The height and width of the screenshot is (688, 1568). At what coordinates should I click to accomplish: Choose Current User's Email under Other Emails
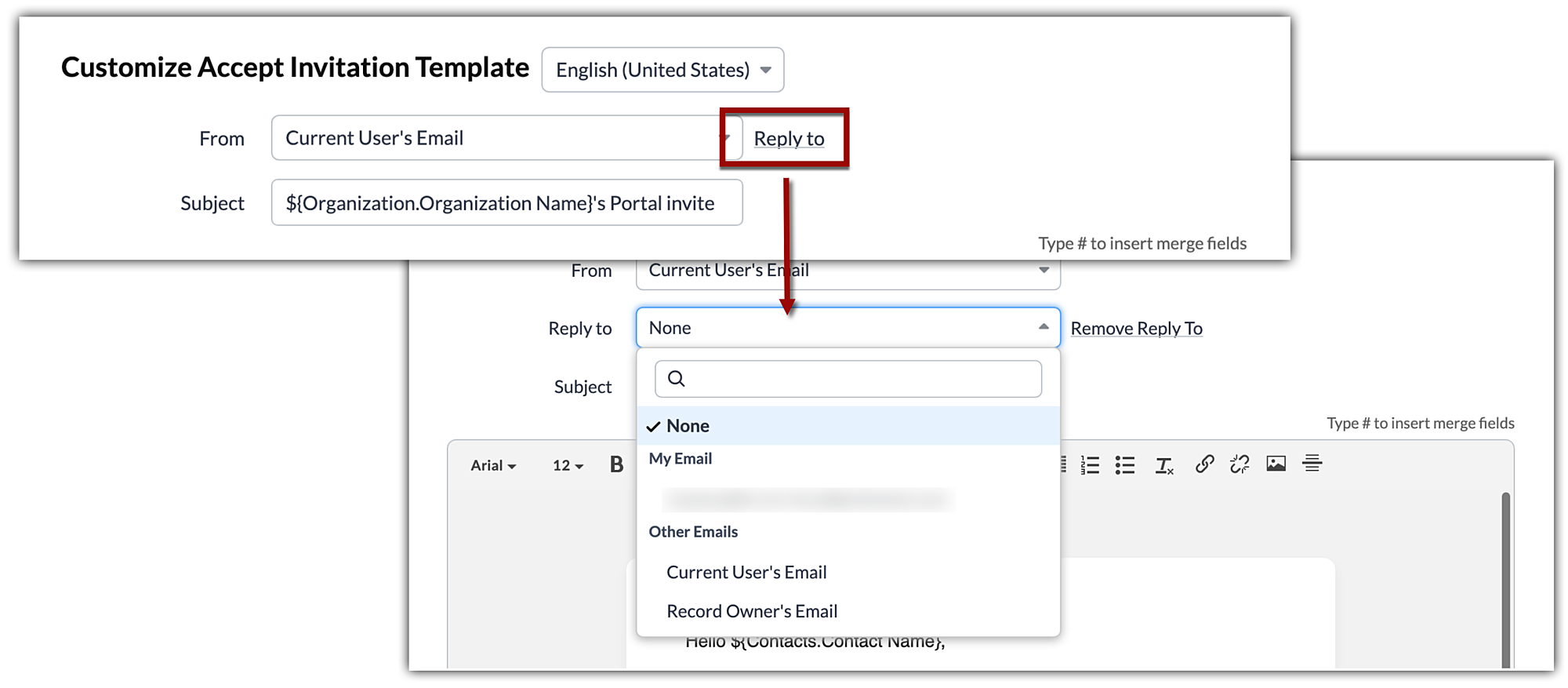tap(746, 573)
